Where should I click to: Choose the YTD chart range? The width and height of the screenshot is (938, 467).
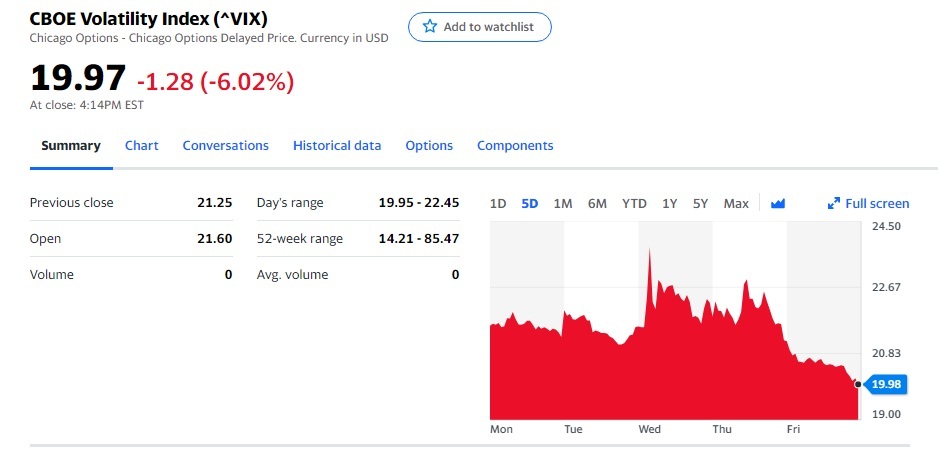point(634,204)
